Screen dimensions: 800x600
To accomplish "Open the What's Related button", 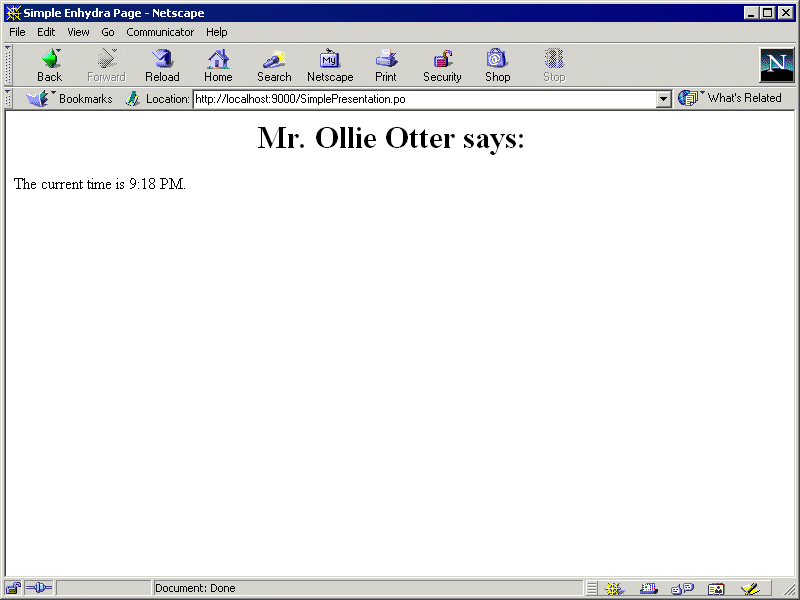I will (730, 98).
